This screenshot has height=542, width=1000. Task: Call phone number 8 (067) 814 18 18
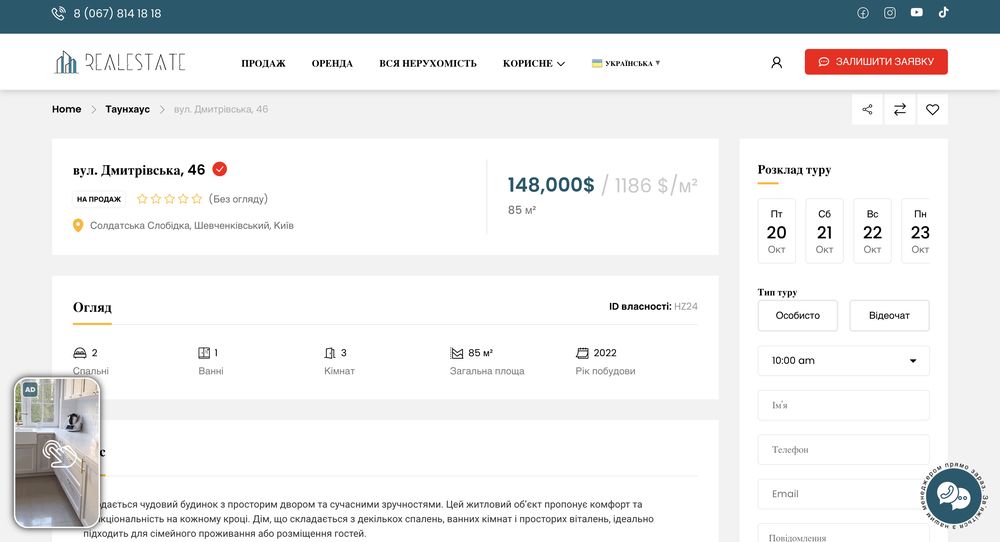[x=117, y=13]
